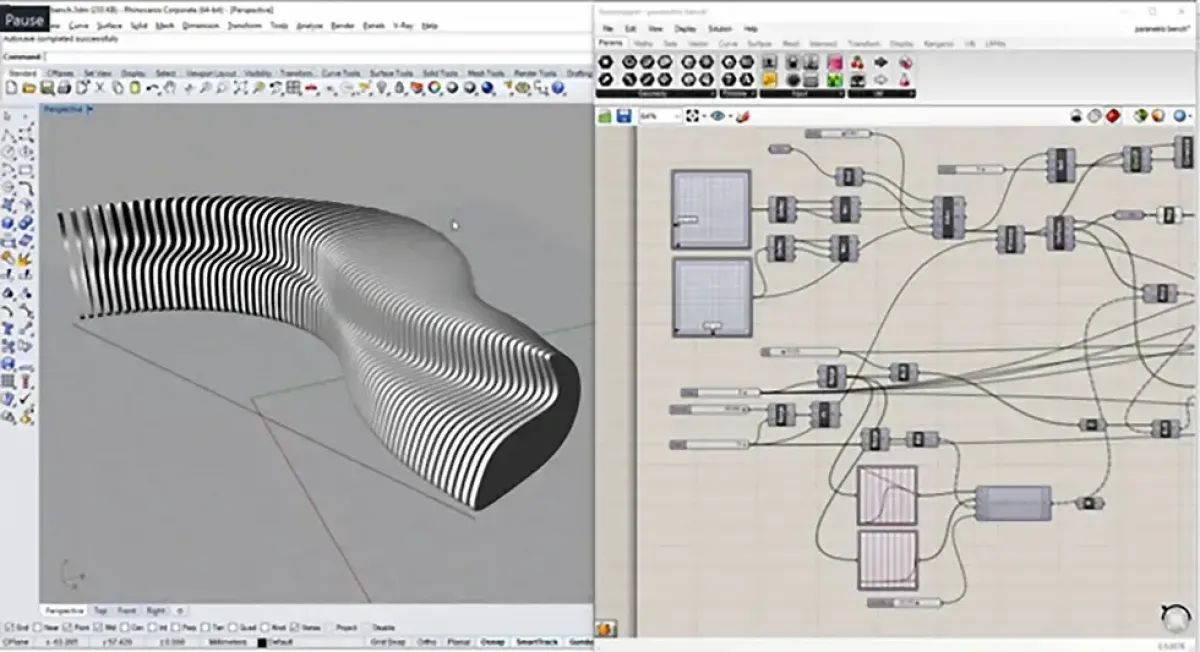Viewport: 1200px width, 652px height.
Task: Click the red shaded preview mode icon
Action: [x=1111, y=117]
